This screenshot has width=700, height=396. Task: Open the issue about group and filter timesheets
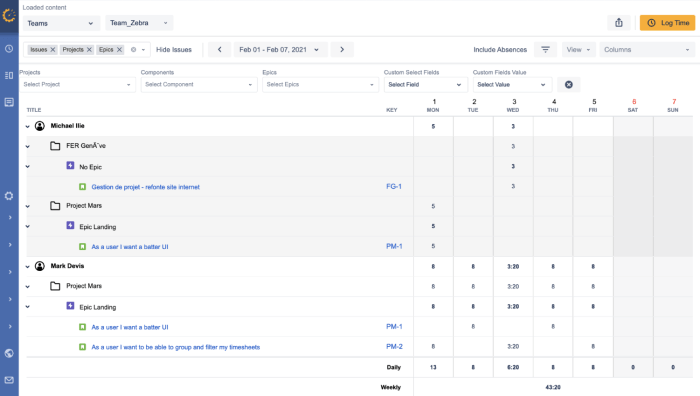(x=175, y=347)
